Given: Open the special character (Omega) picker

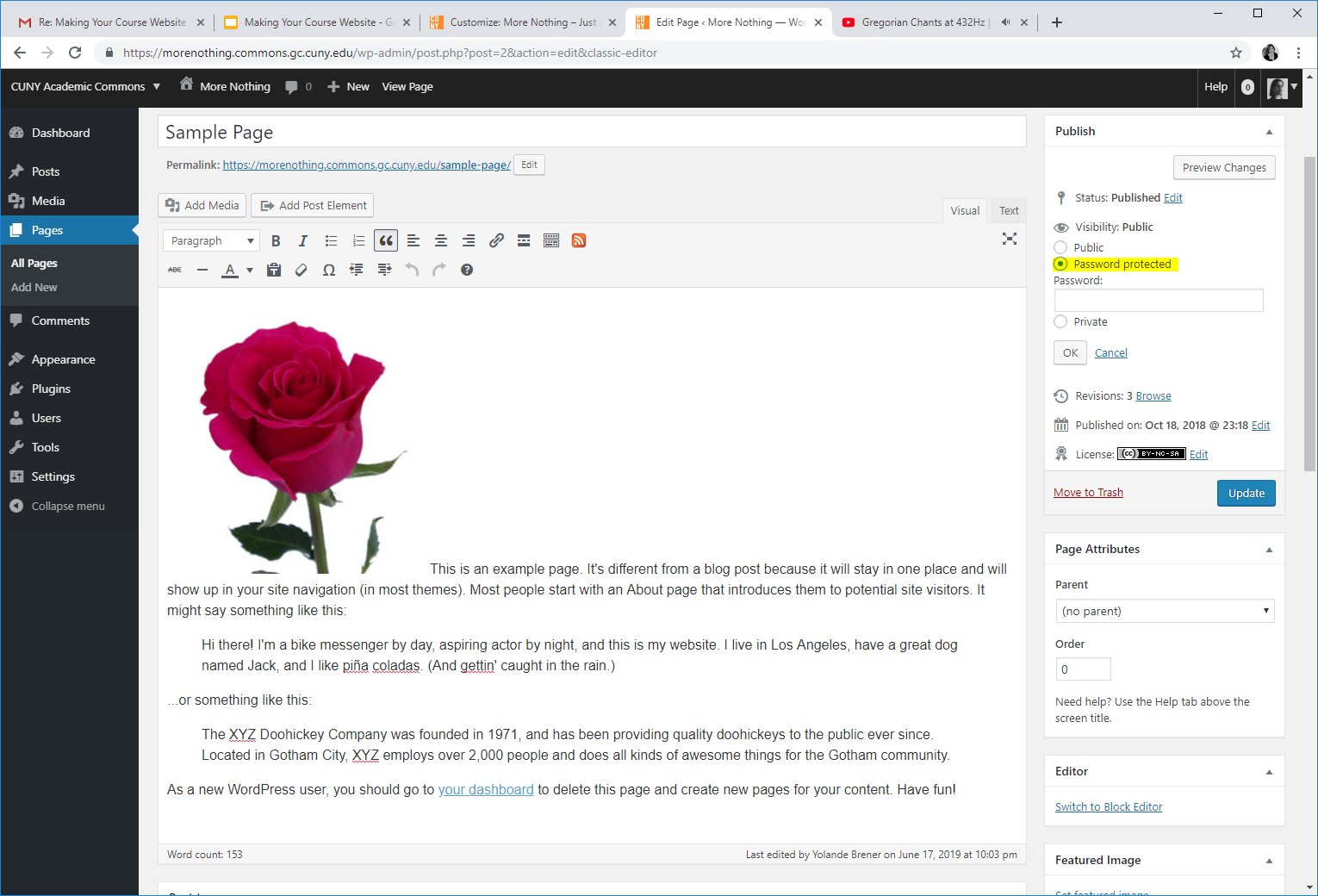Looking at the screenshot, I should (328, 271).
